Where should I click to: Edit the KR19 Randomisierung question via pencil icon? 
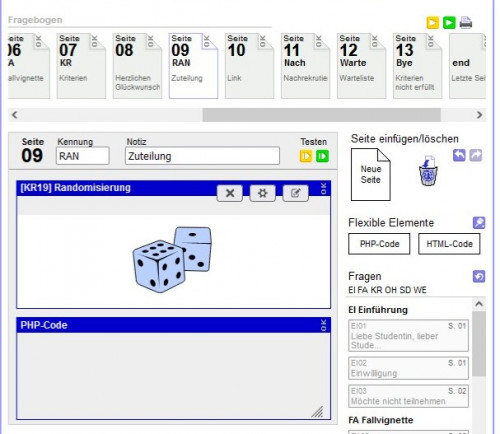[x=295, y=193]
